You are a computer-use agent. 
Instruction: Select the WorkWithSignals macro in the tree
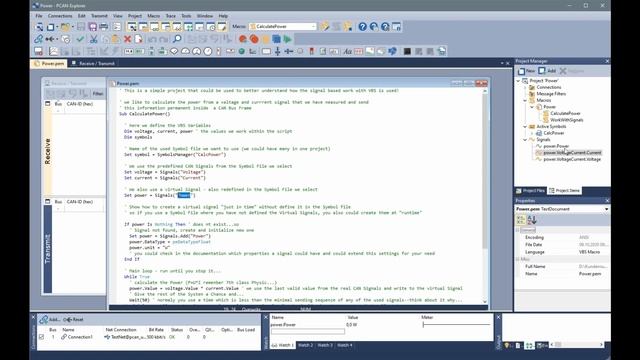coord(567,120)
